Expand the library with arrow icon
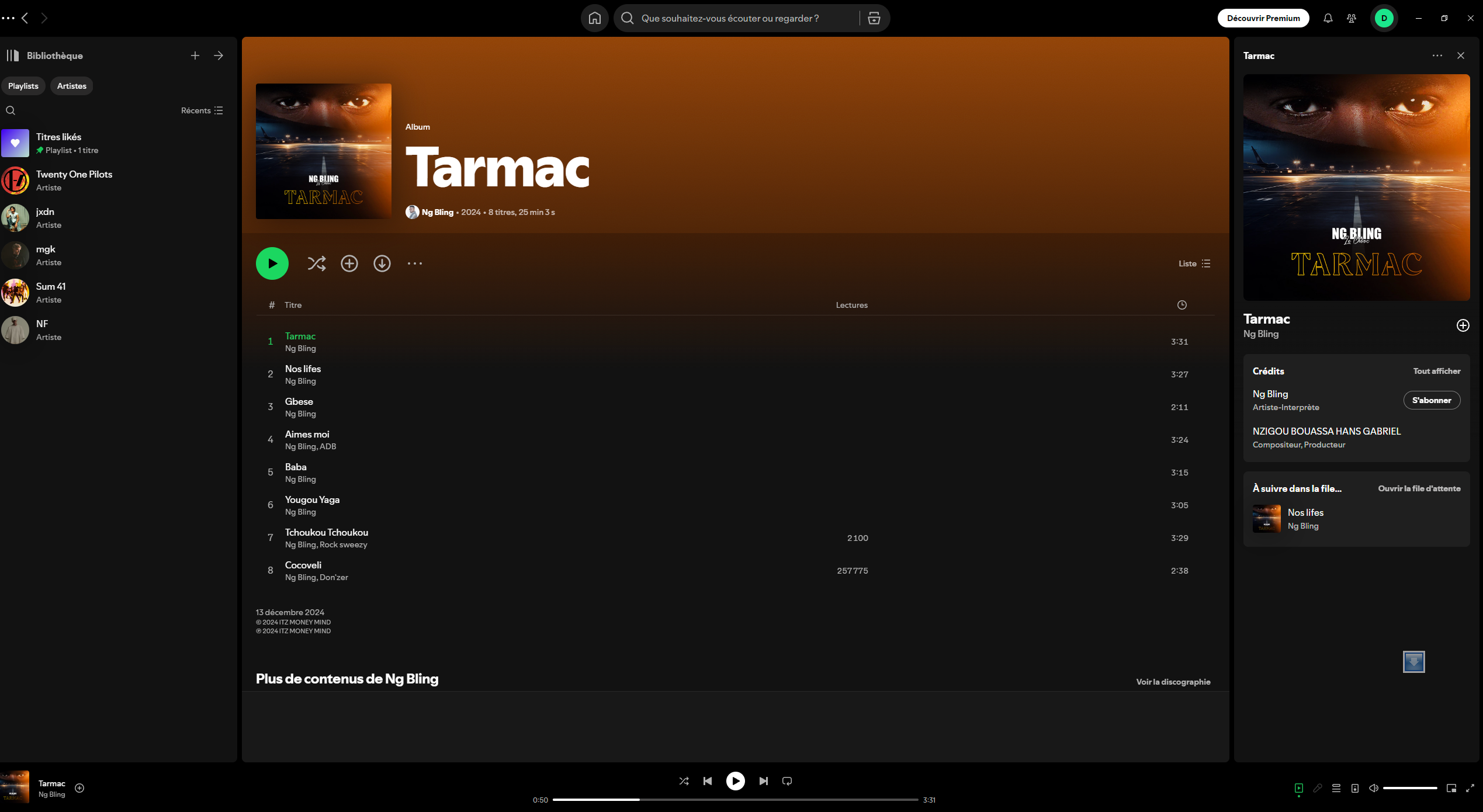1483x812 pixels. point(218,55)
